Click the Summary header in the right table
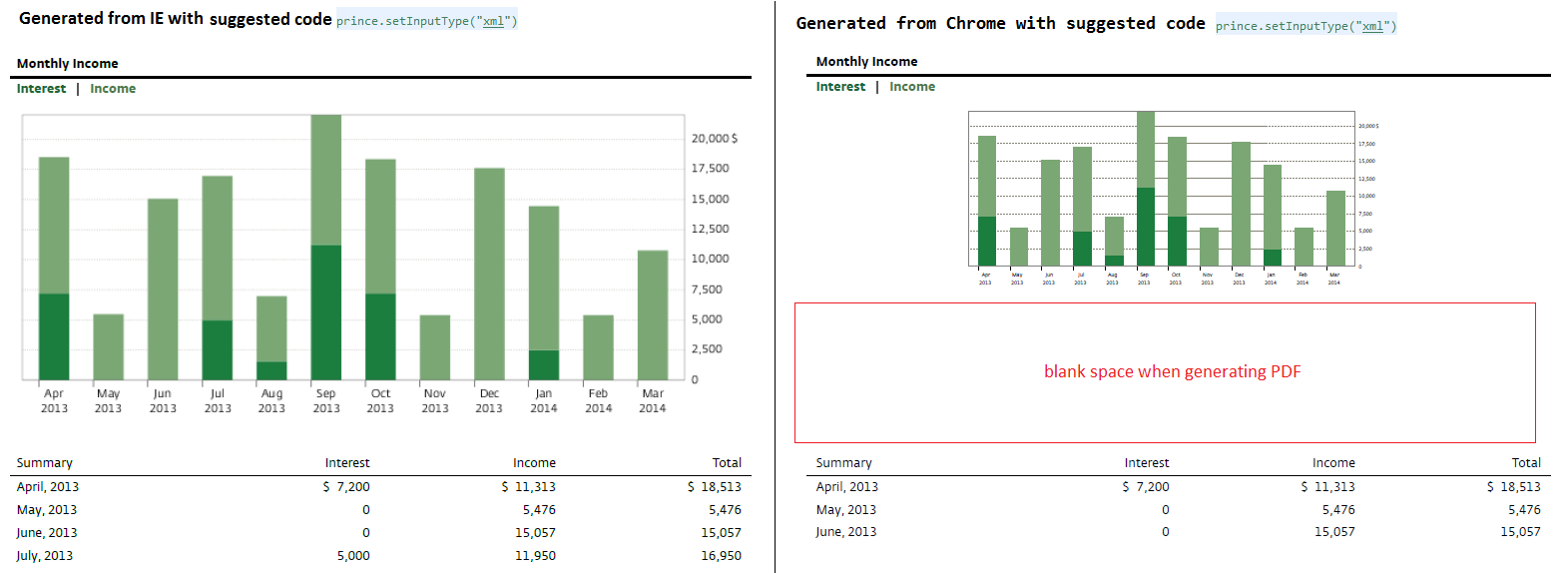The height and width of the screenshot is (573, 1568). [843, 463]
